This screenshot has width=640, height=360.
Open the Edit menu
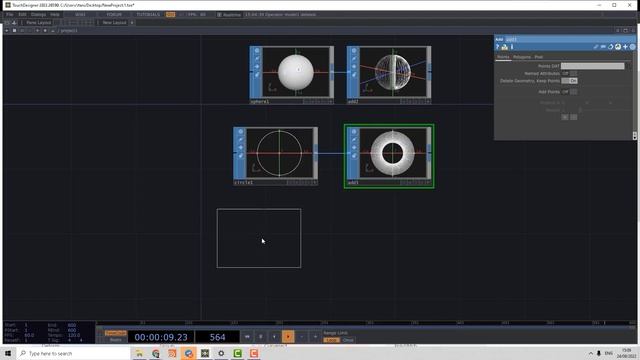pyautogui.click(x=22, y=14)
